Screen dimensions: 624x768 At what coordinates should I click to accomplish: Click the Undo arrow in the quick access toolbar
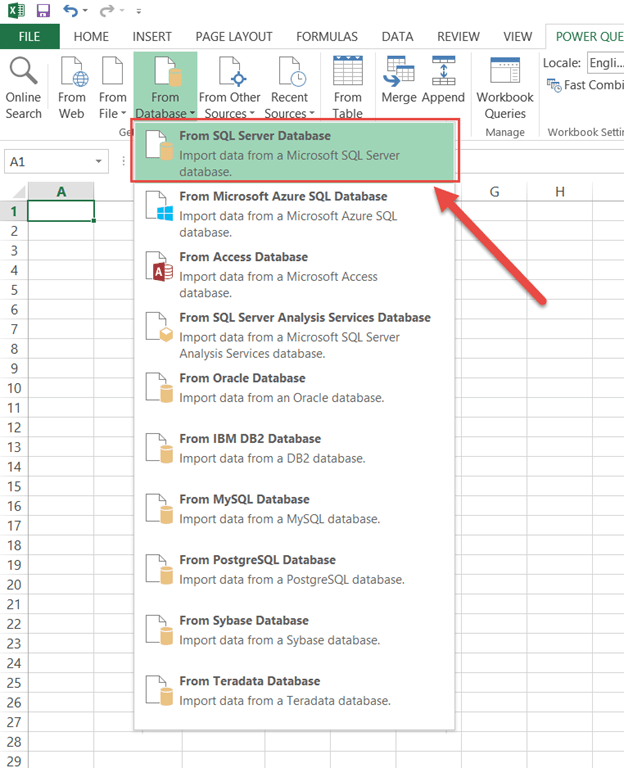[x=70, y=11]
